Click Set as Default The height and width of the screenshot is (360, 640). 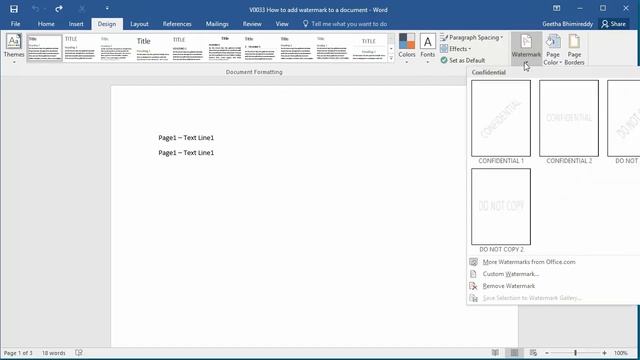click(463, 60)
